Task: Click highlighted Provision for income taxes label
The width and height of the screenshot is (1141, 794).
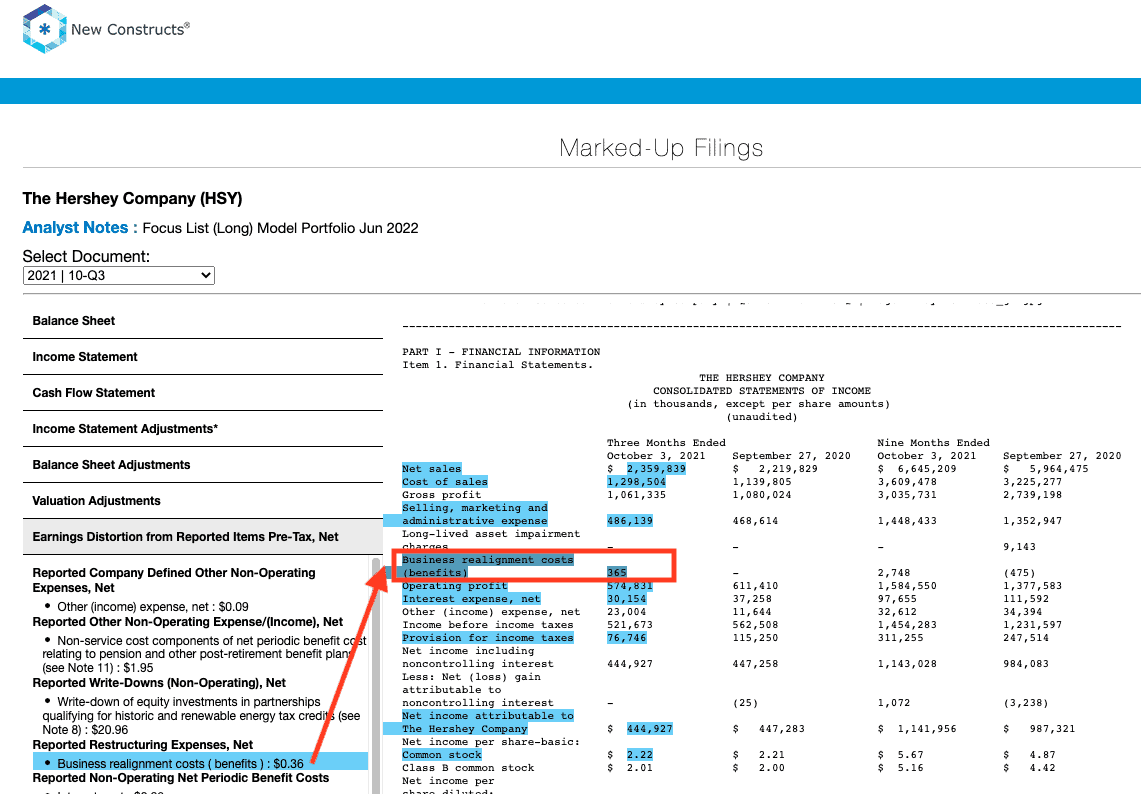Action: coord(488,638)
